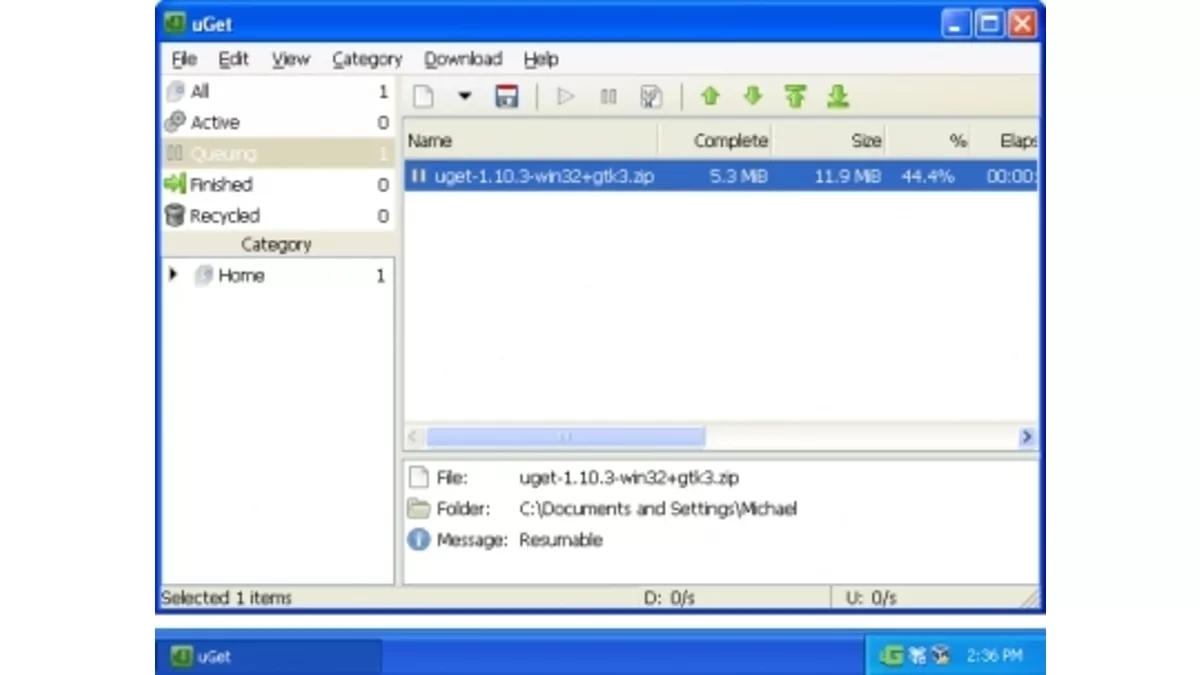Open download properties toolbar icon
The height and width of the screenshot is (675, 1200).
pyautogui.click(x=651, y=97)
